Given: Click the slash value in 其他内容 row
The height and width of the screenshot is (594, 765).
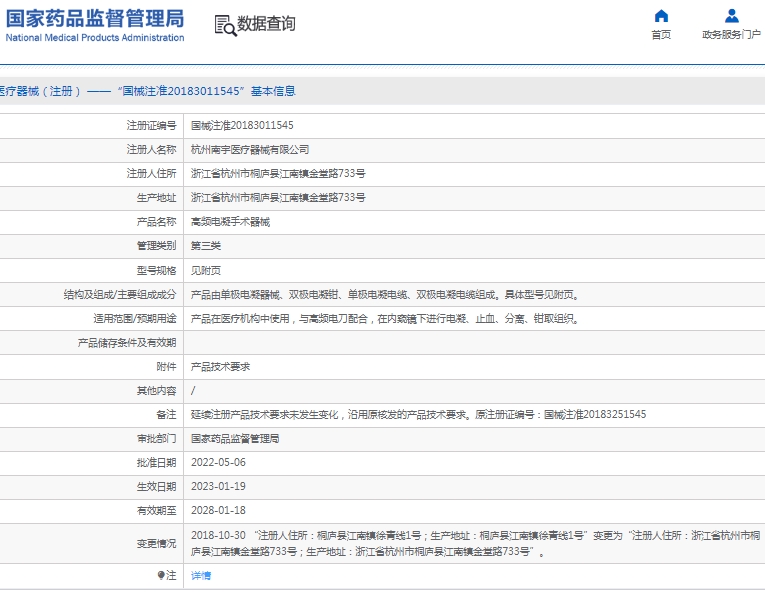Looking at the screenshot, I should [193, 391].
